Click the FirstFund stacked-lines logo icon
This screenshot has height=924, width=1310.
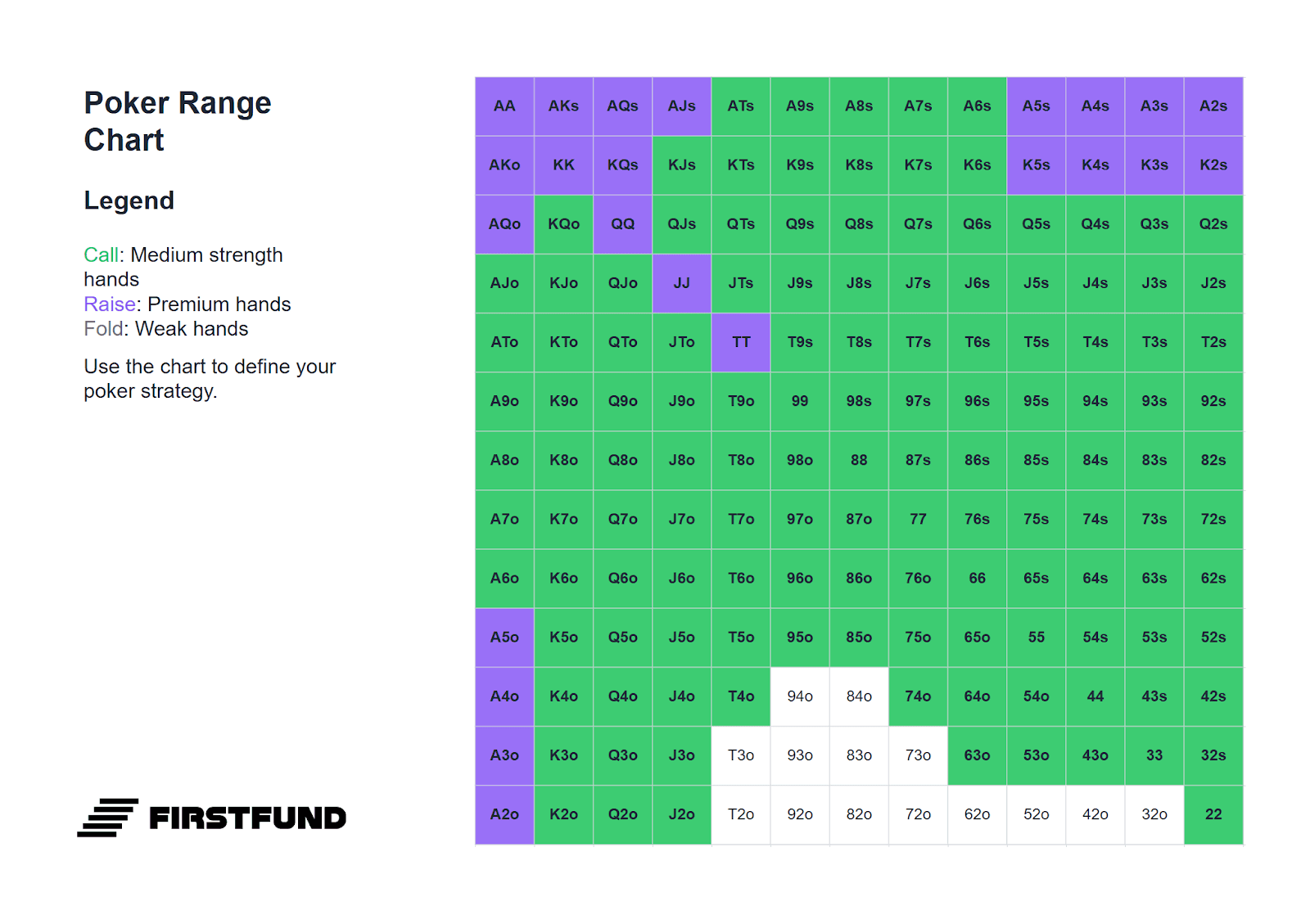tap(107, 818)
